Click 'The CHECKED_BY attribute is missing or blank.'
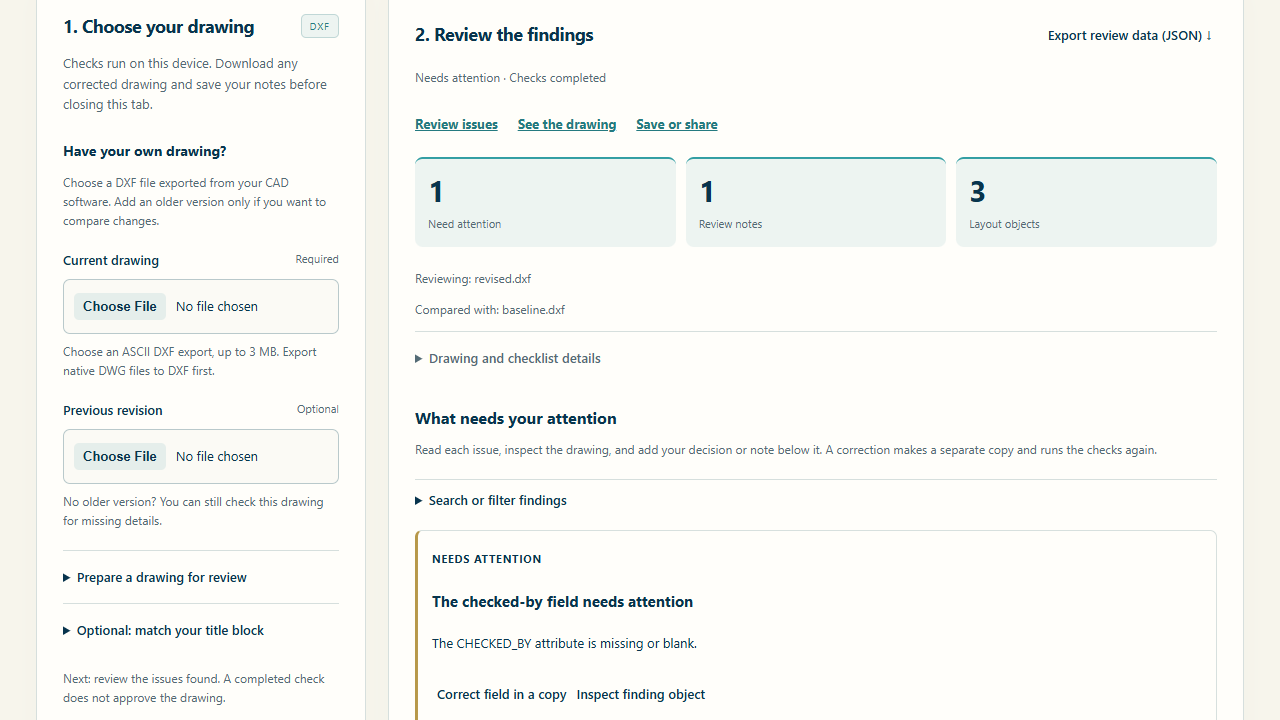 [x=564, y=643]
